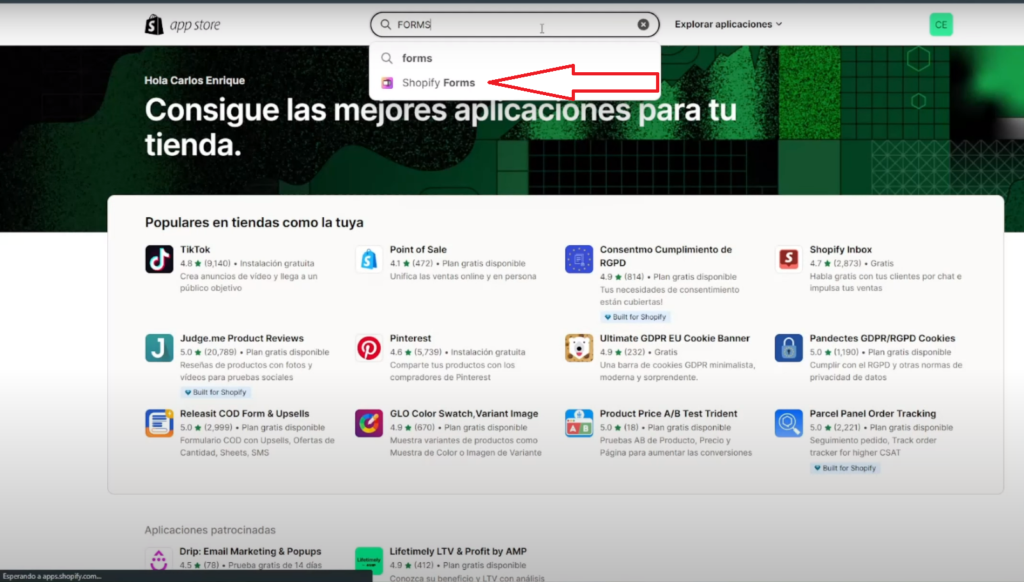The image size is (1024, 582).
Task: Click the Built for Shopify badge under Judge.me
Action: [216, 393]
